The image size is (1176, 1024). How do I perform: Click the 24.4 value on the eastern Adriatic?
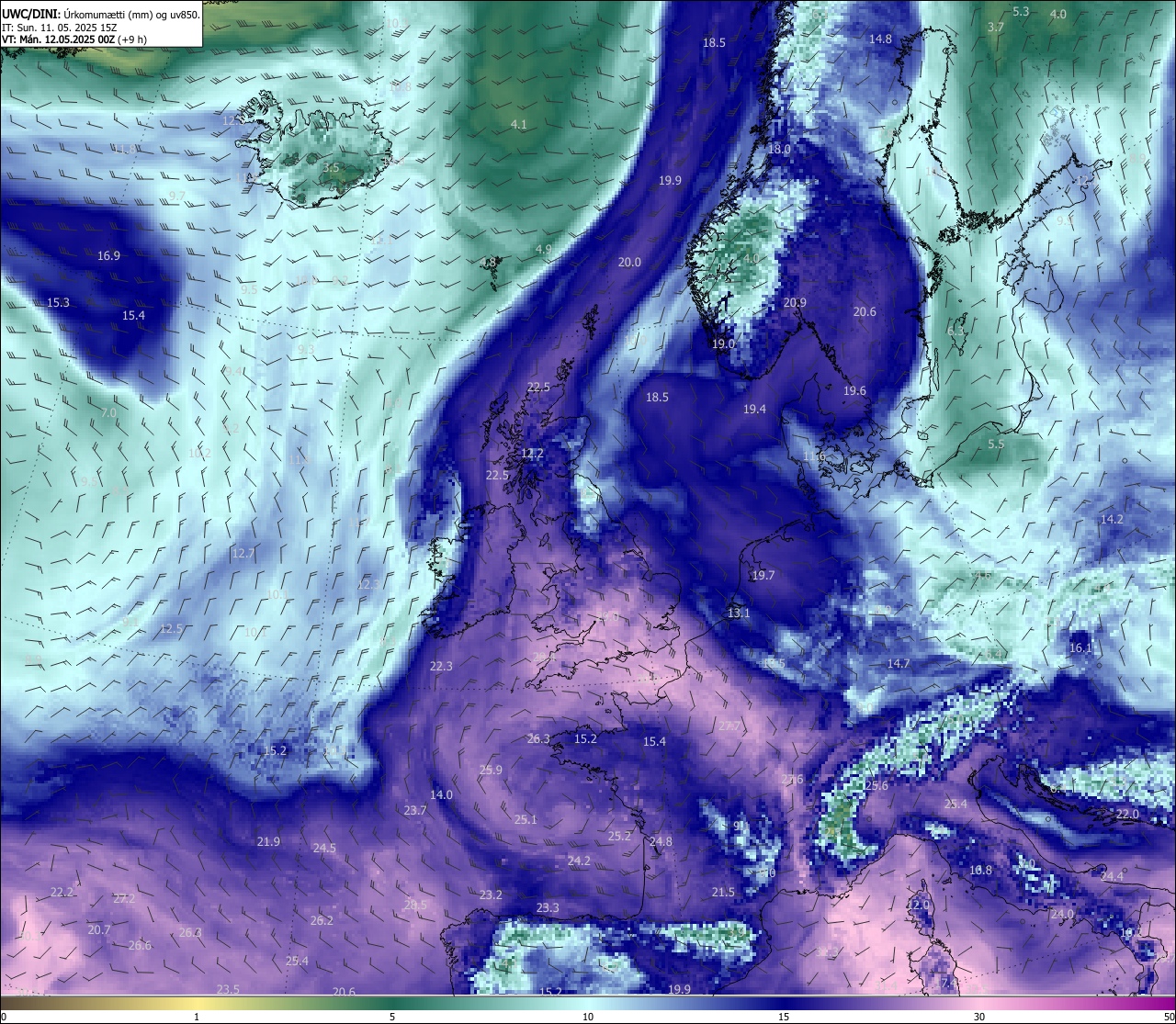[1112, 876]
